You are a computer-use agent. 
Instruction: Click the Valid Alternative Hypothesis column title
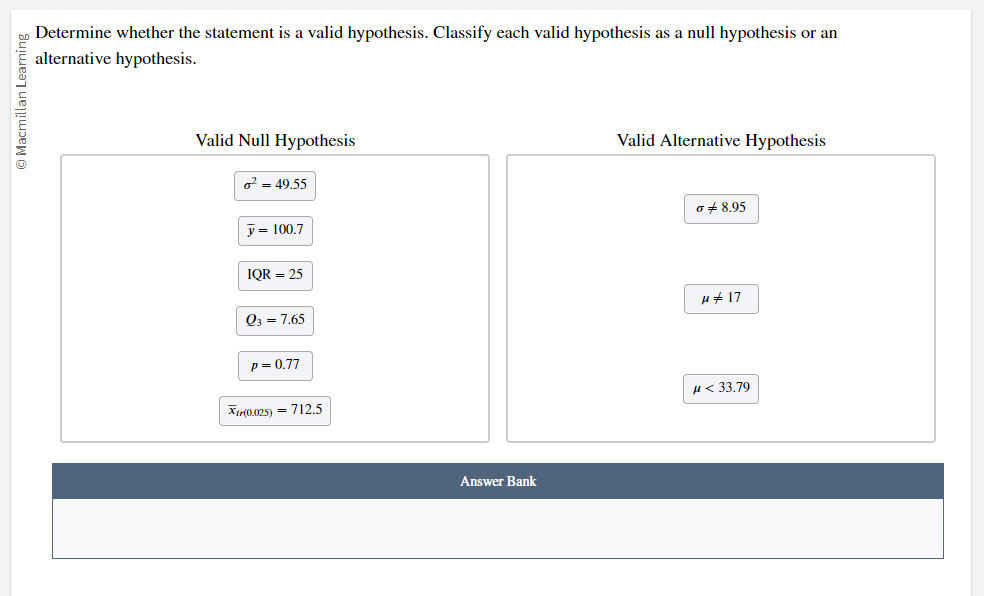click(722, 141)
